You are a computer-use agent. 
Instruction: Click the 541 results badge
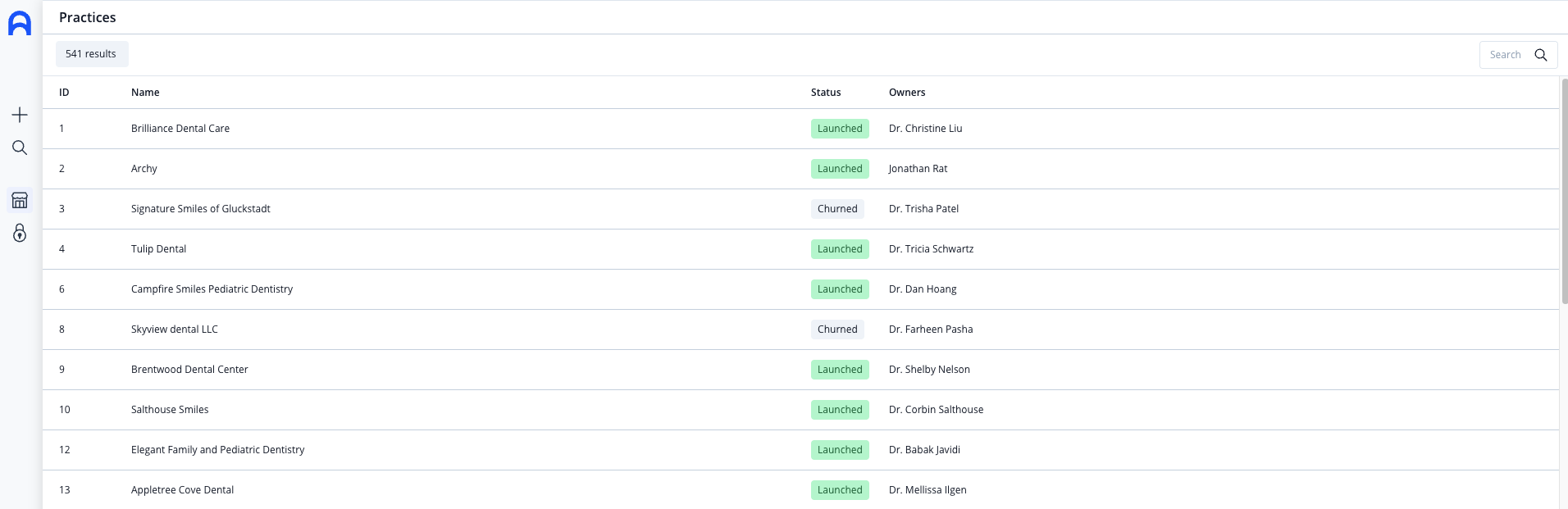click(92, 54)
